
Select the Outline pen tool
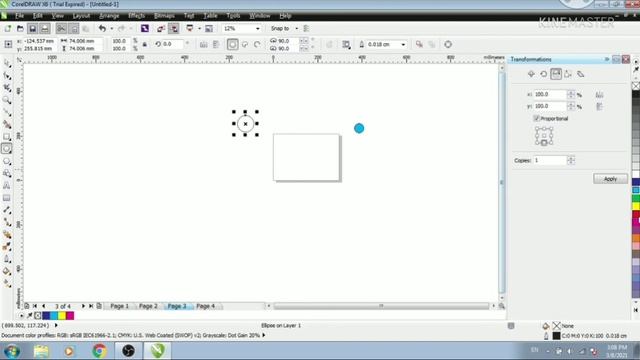(7, 259)
